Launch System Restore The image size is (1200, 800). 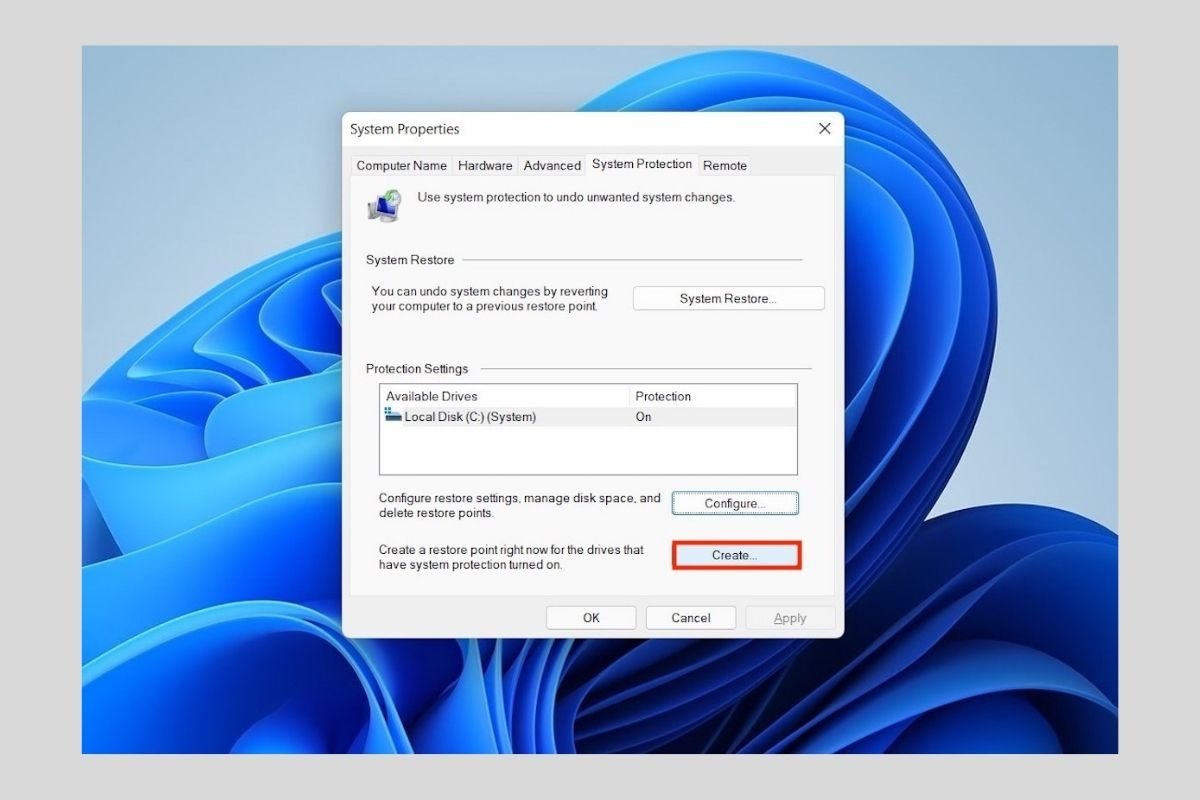click(x=728, y=298)
